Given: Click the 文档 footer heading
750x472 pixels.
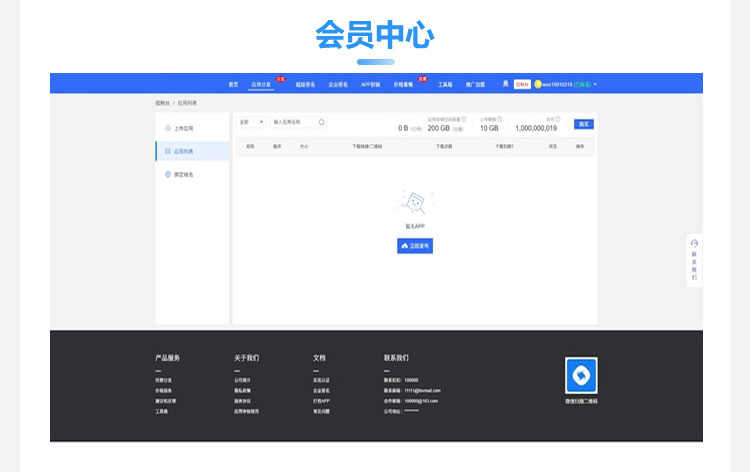Looking at the screenshot, I should pyautogui.click(x=319, y=358).
